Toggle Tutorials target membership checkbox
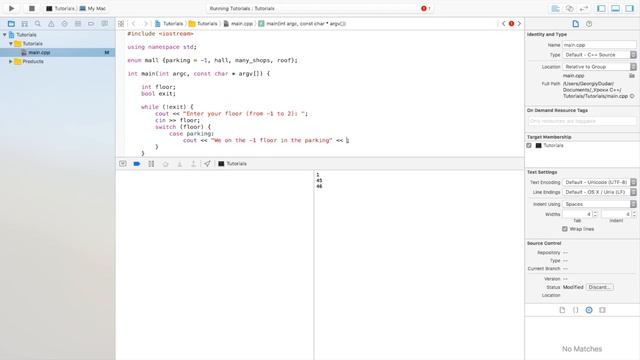This screenshot has width=640, height=360. point(529,145)
